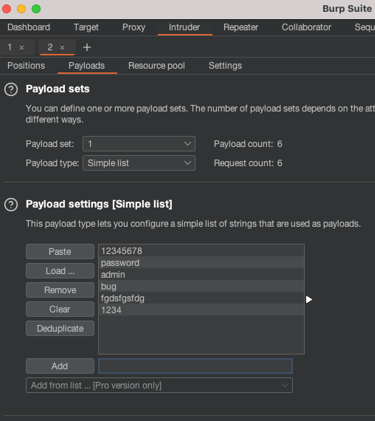Screen dimensions: 375x421
Task: Click the Paste button
Action: [x=60, y=252]
